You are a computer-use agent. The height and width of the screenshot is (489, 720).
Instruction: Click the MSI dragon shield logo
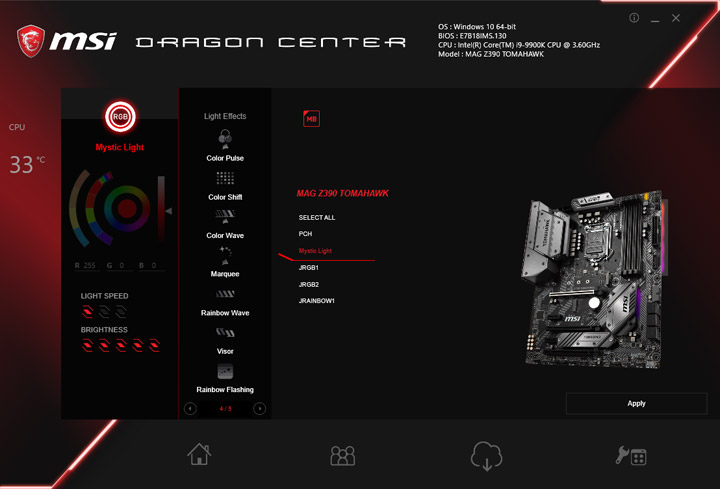tap(31, 41)
